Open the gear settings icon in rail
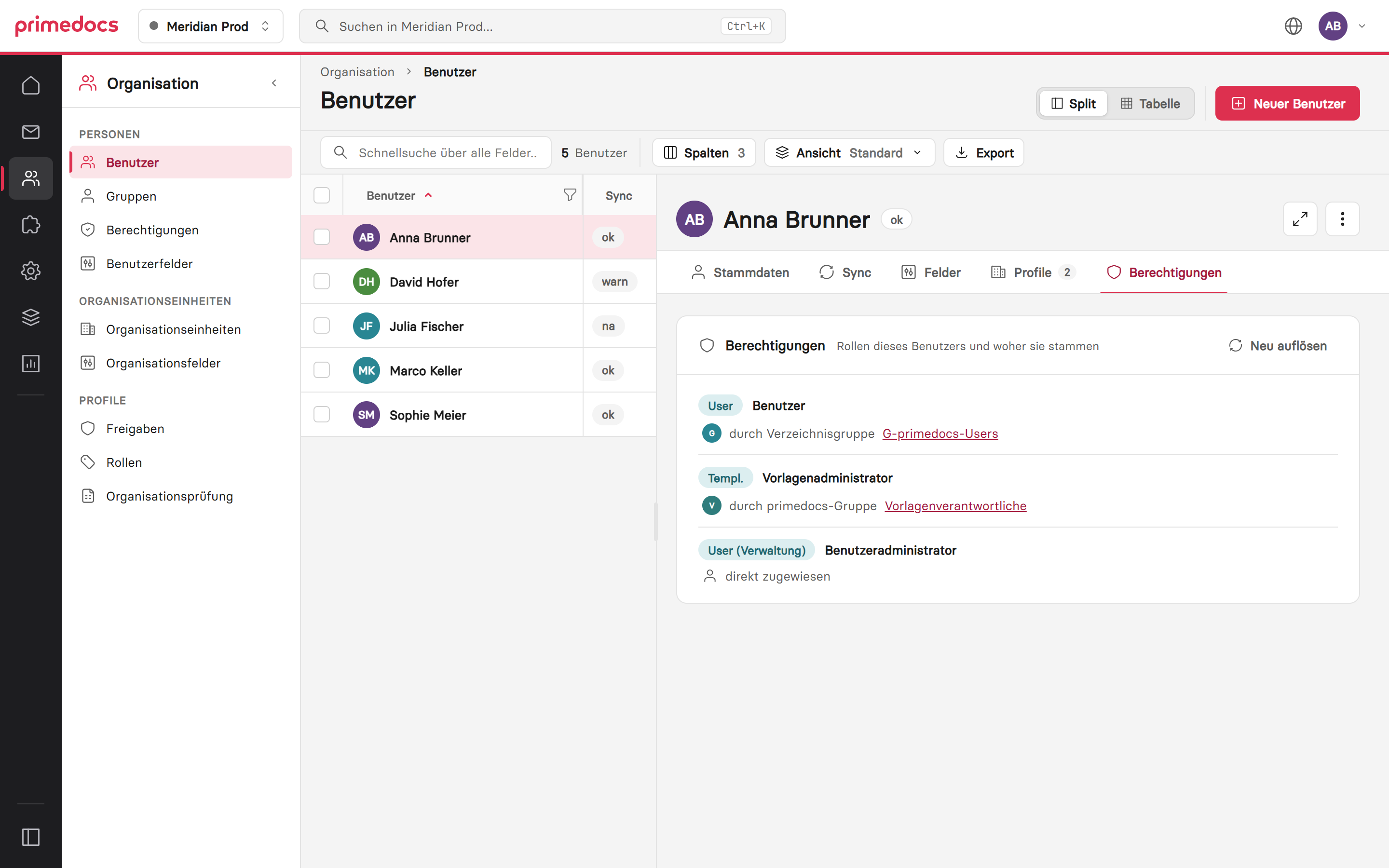 31,271
